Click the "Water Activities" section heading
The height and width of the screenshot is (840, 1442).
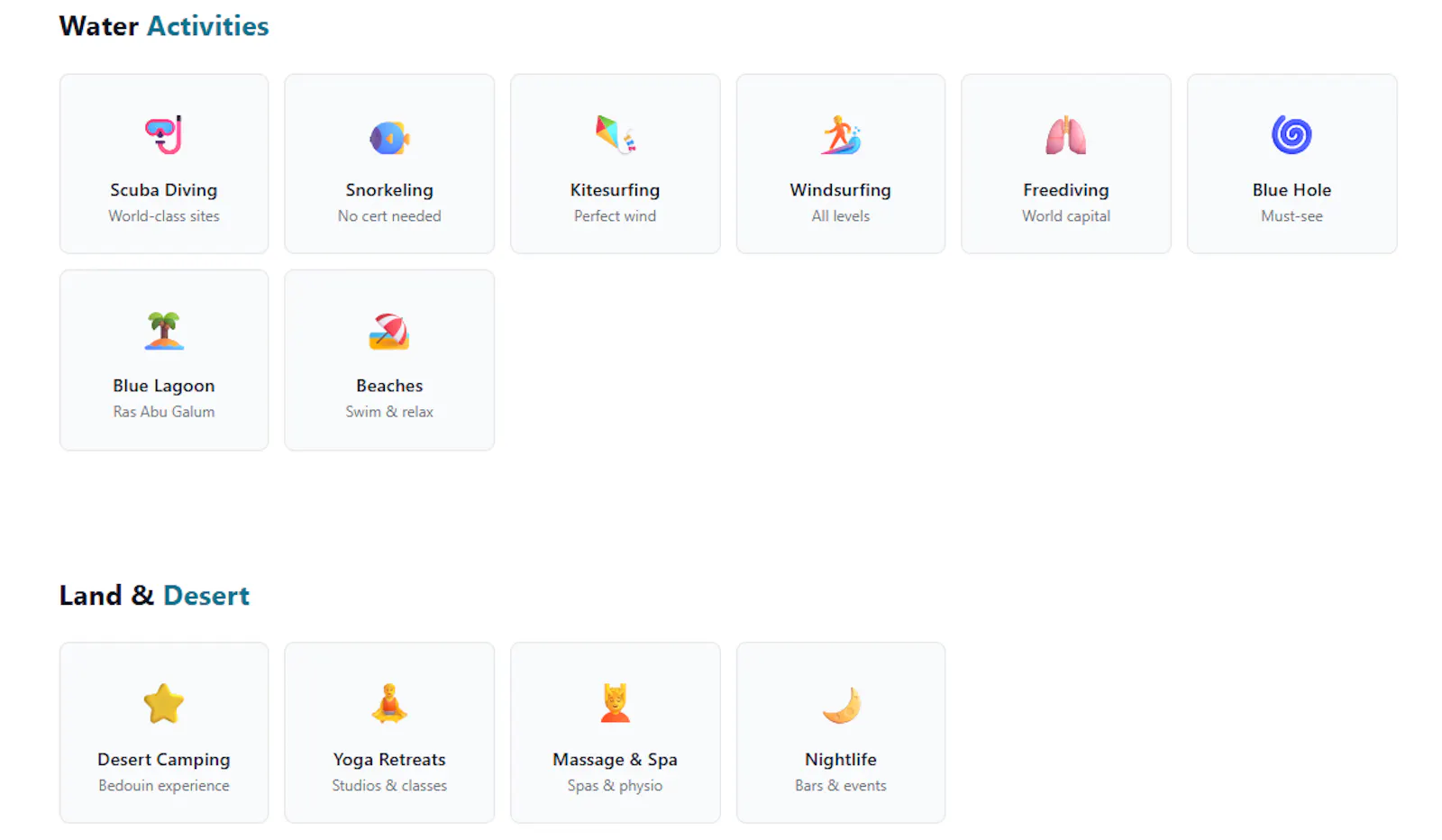tap(164, 26)
